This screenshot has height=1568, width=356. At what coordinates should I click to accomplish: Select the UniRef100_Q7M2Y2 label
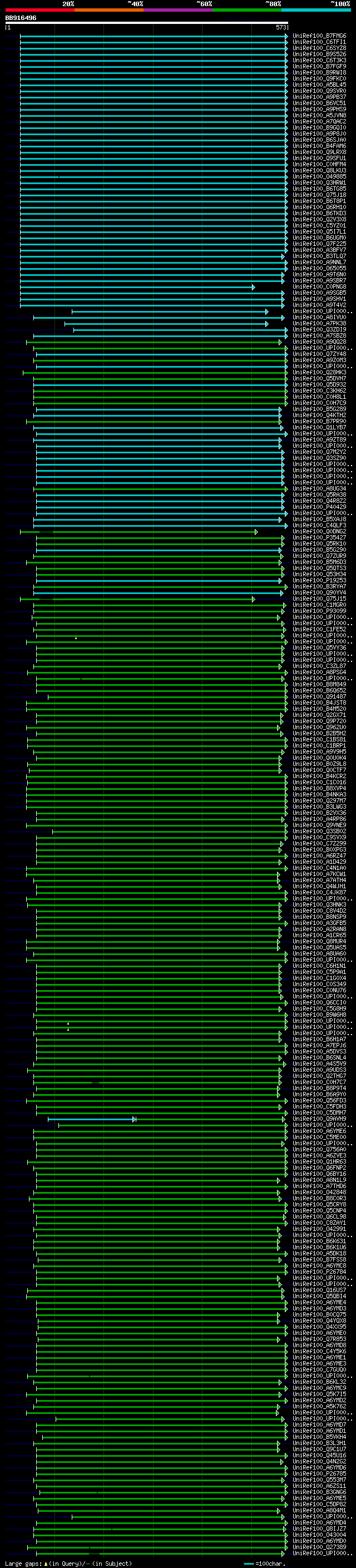pyautogui.click(x=319, y=452)
